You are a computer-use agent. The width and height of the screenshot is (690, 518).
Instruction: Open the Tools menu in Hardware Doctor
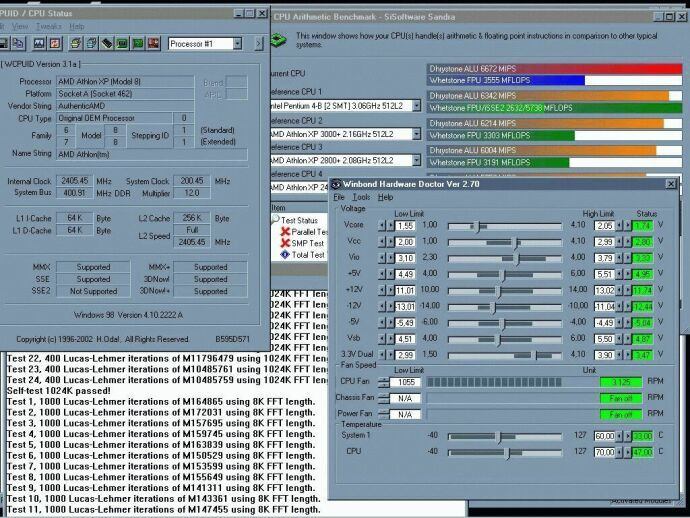tap(361, 197)
